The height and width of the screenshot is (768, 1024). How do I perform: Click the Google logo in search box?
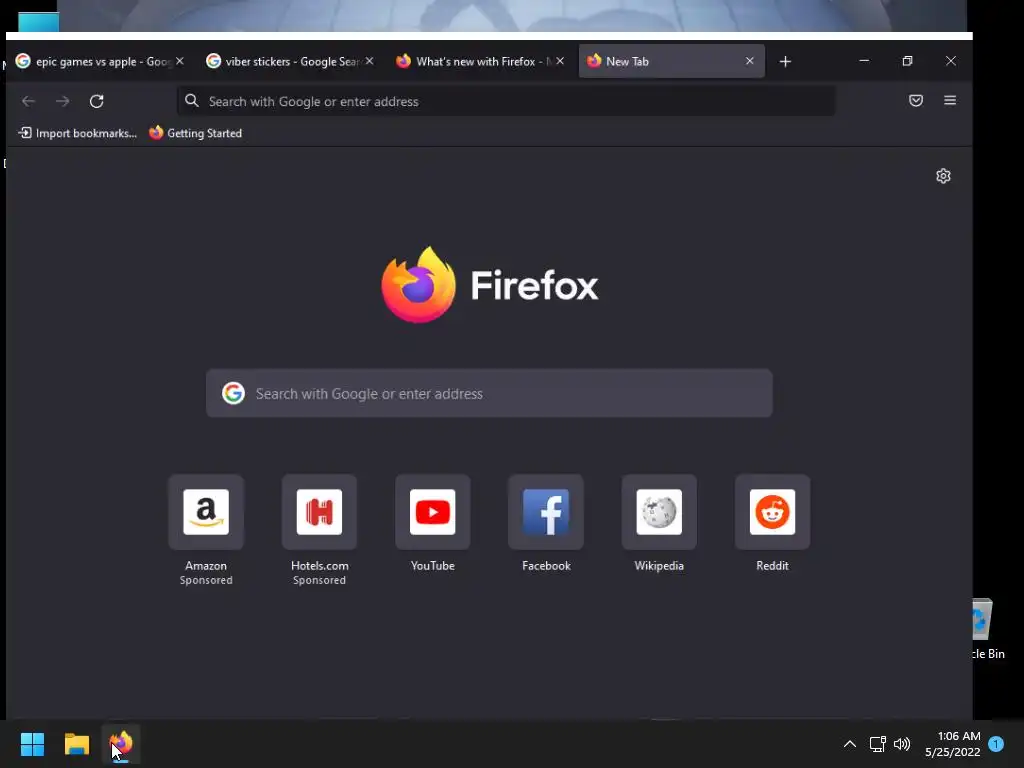233,393
